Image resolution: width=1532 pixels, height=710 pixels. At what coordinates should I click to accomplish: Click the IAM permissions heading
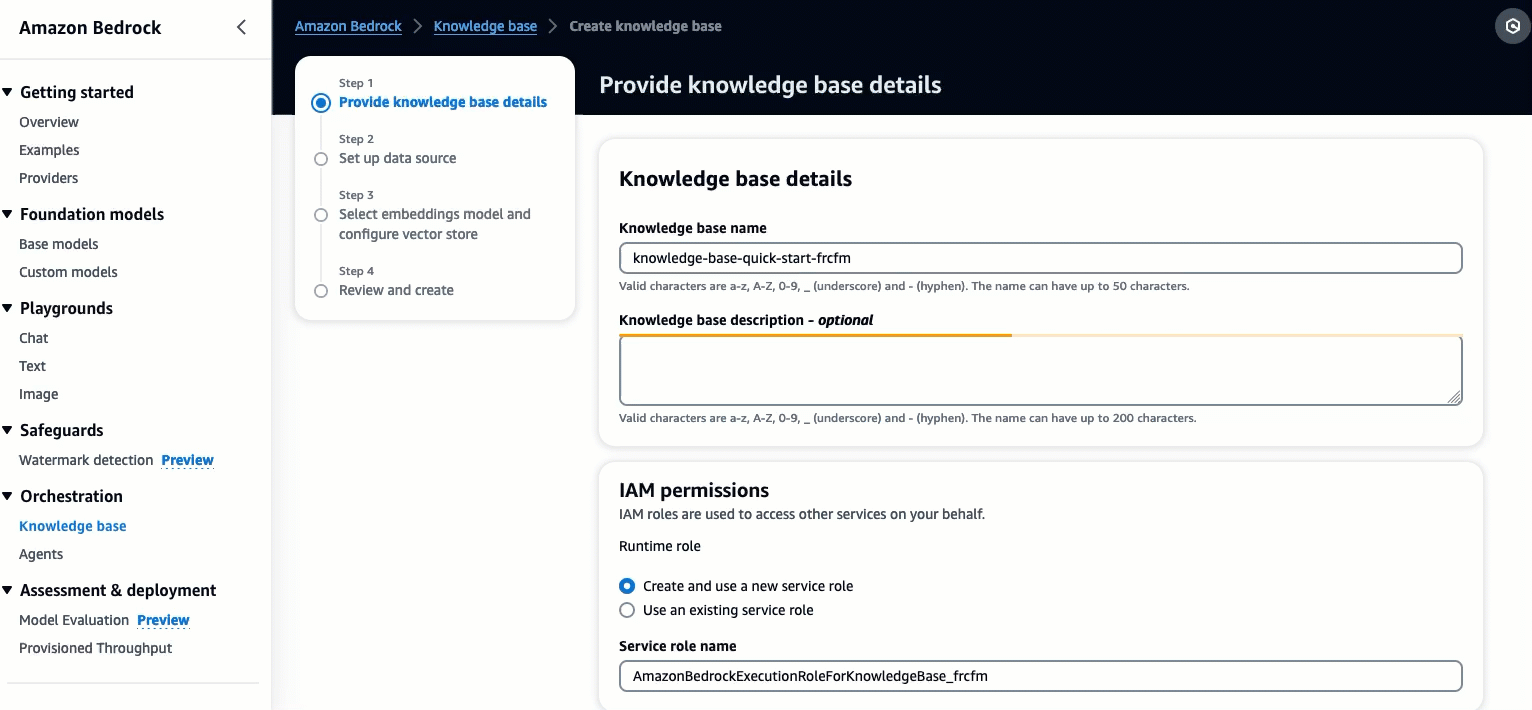pyautogui.click(x=694, y=490)
